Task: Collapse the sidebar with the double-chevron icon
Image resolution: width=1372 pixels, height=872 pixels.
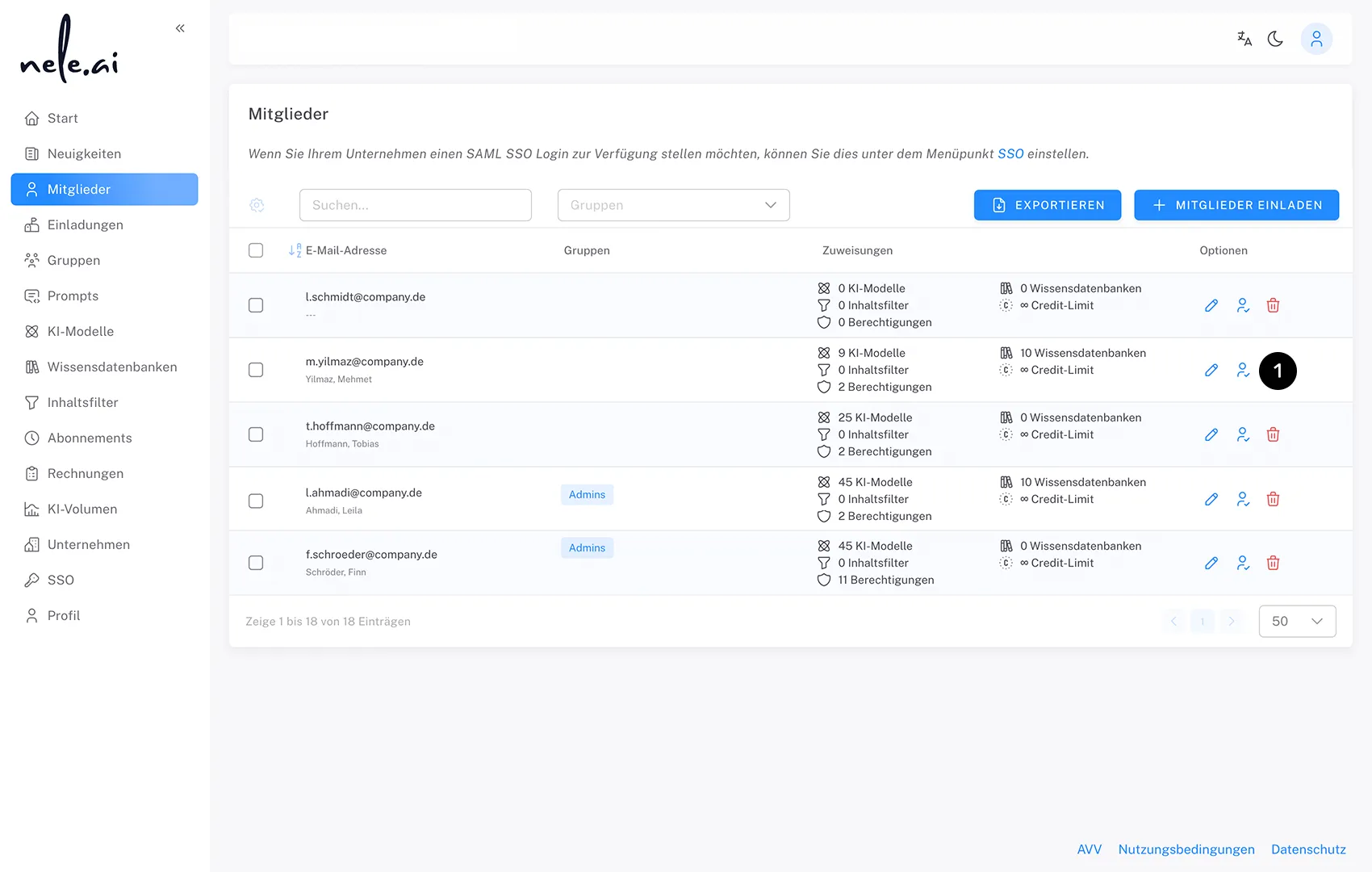Action: click(x=179, y=27)
